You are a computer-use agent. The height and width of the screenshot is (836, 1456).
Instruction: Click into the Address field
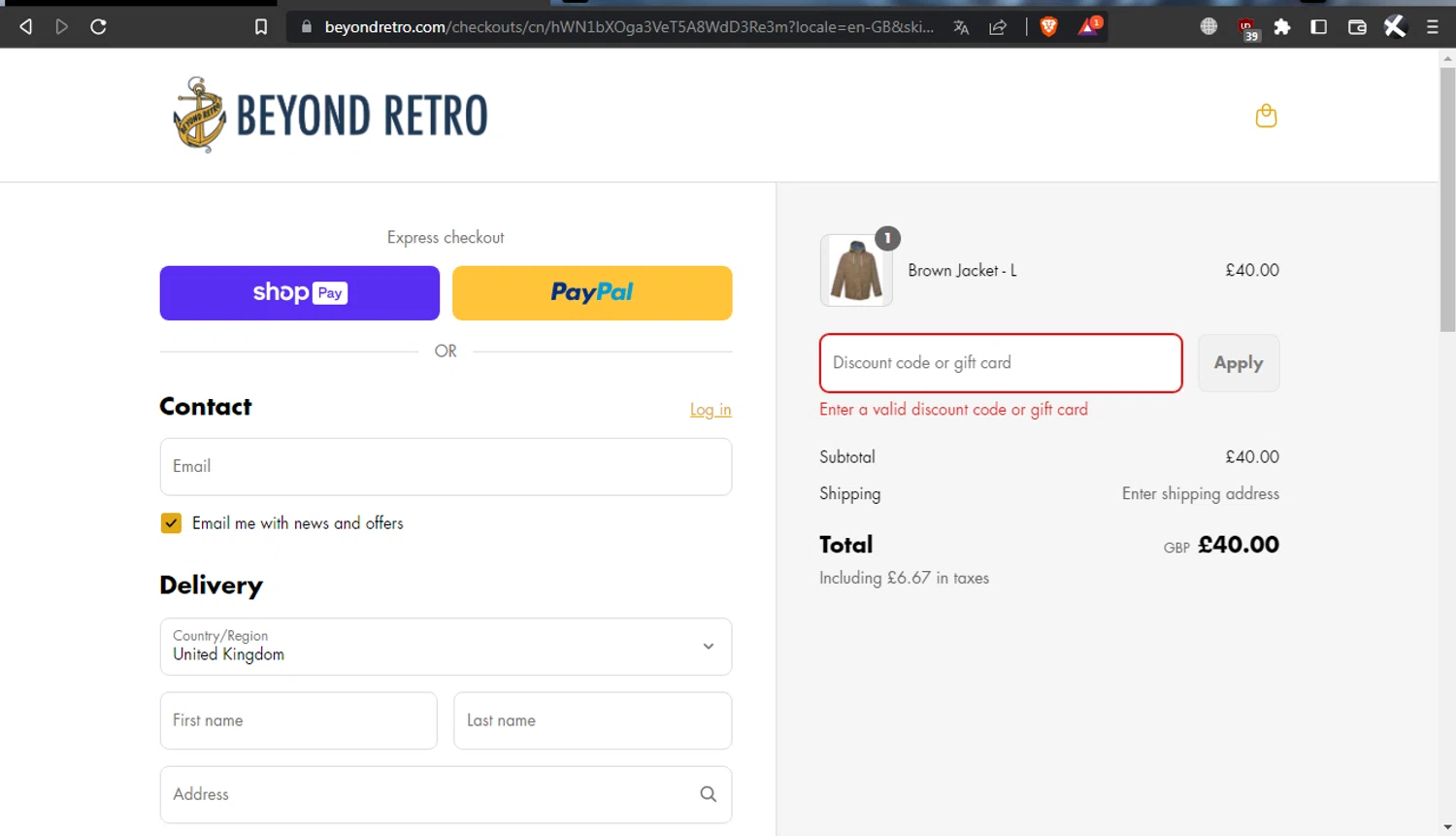446,794
